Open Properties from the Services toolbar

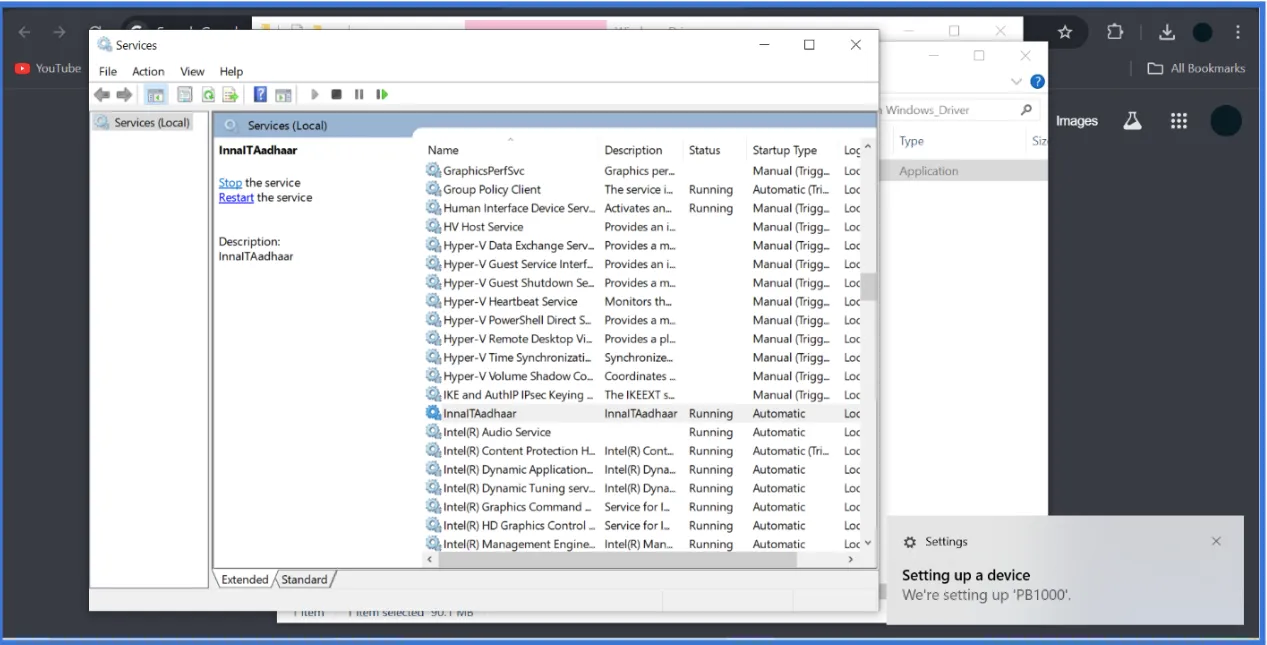click(185, 94)
